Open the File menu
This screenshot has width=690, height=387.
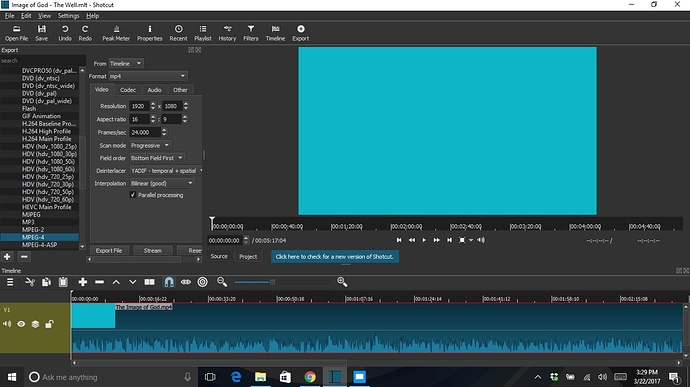point(9,16)
